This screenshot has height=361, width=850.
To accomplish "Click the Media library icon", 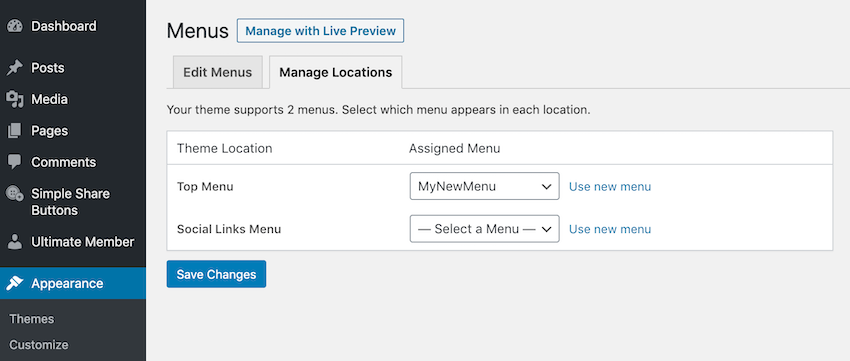I will (15, 99).
